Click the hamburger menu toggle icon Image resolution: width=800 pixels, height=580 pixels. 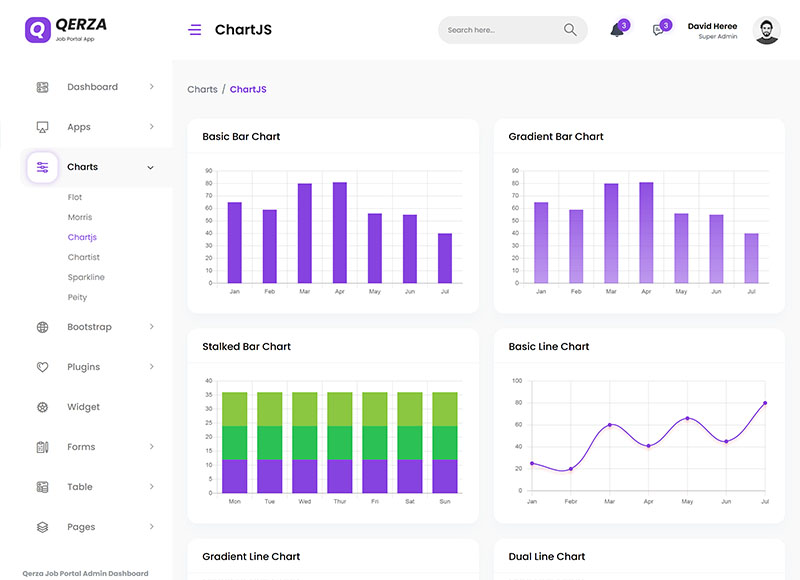tap(194, 30)
